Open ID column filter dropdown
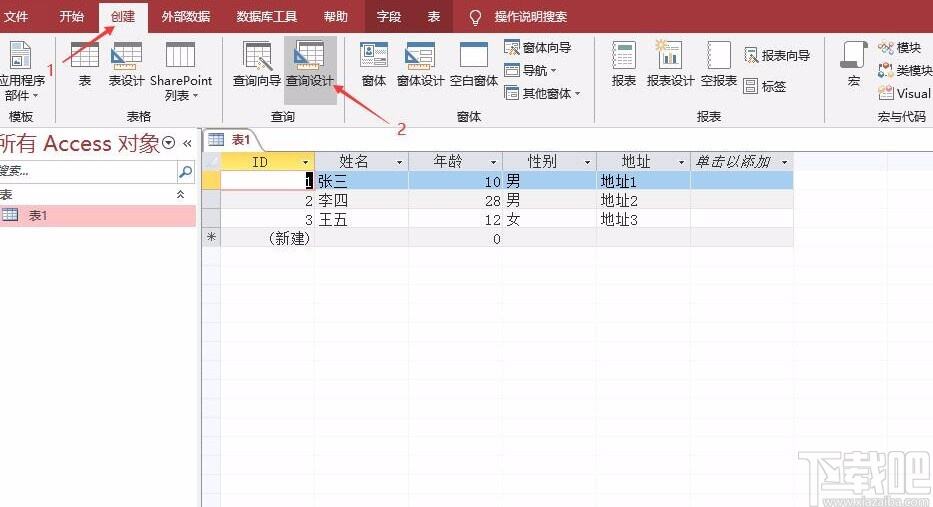 (x=306, y=162)
